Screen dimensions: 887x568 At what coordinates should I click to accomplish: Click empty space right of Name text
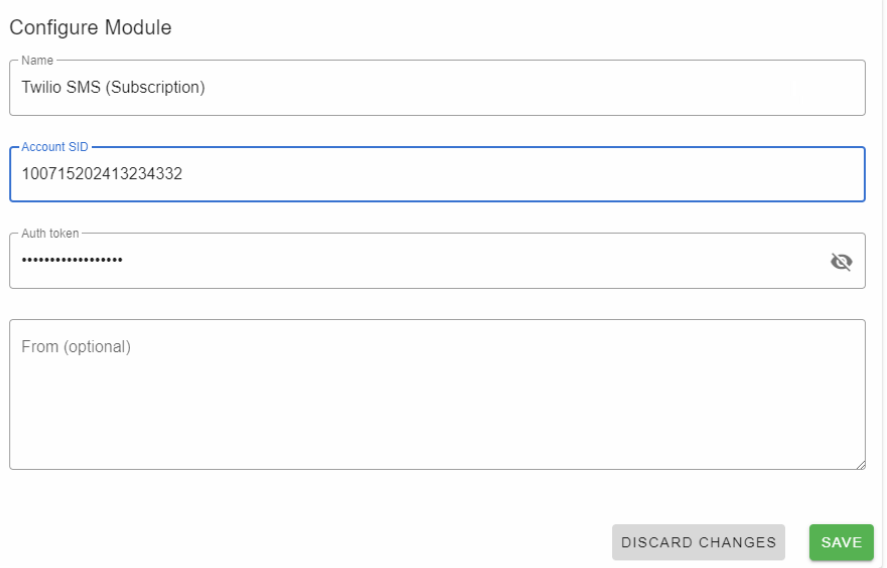coord(532,88)
